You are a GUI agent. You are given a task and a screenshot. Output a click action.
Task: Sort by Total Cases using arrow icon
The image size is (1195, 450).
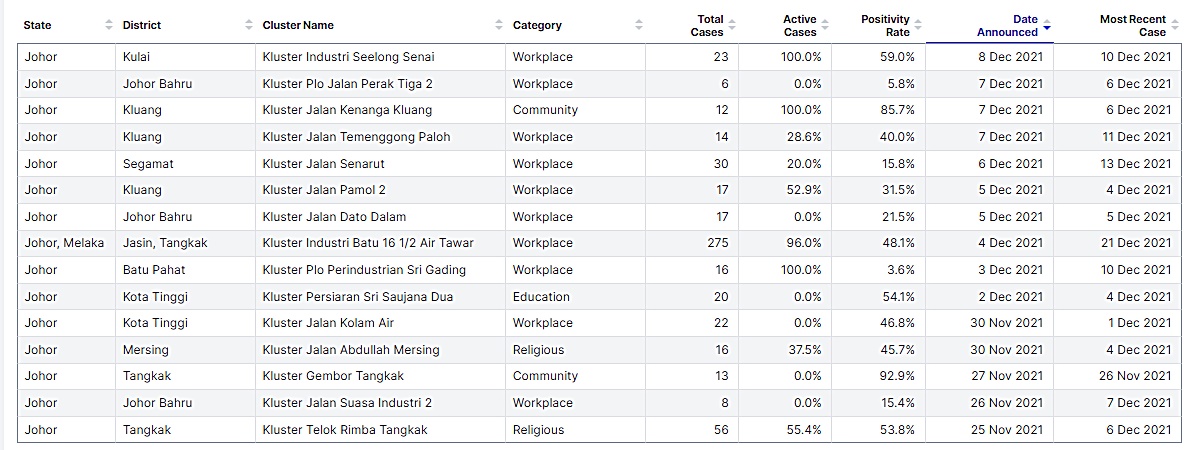click(x=732, y=25)
